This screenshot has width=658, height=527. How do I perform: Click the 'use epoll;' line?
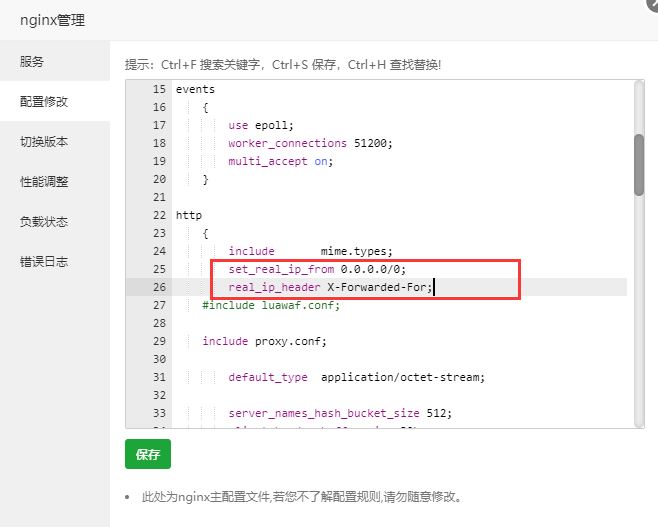point(260,125)
